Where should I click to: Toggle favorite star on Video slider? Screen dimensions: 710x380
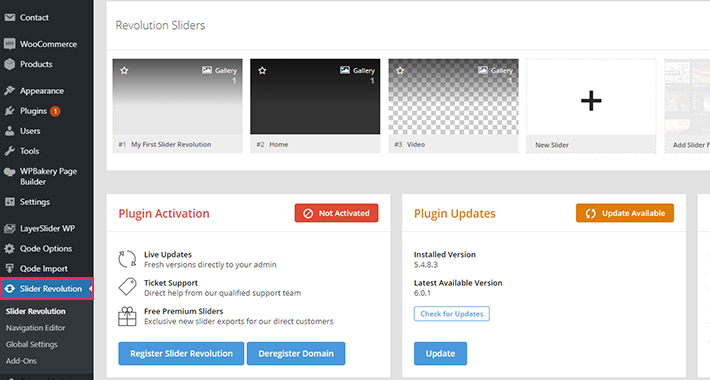pyautogui.click(x=400, y=71)
